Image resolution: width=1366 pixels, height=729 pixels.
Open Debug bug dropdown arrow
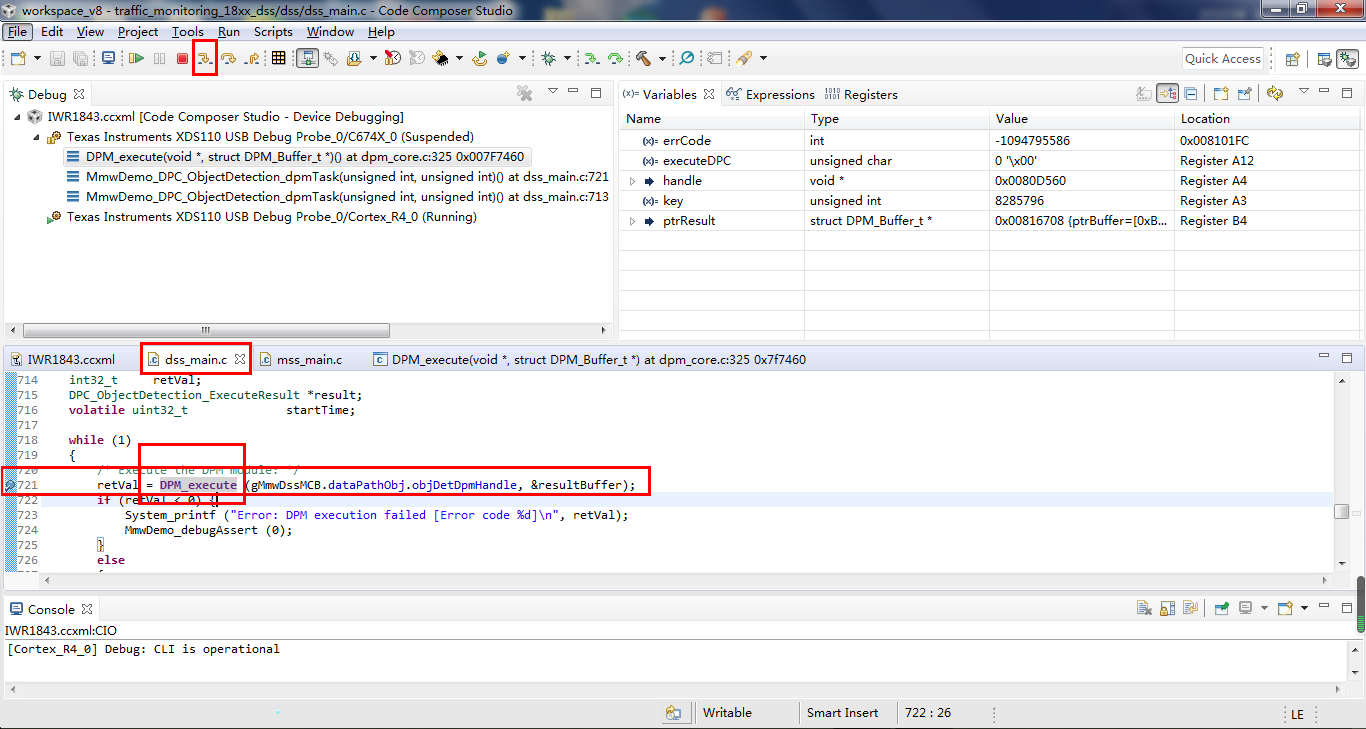click(x=567, y=58)
